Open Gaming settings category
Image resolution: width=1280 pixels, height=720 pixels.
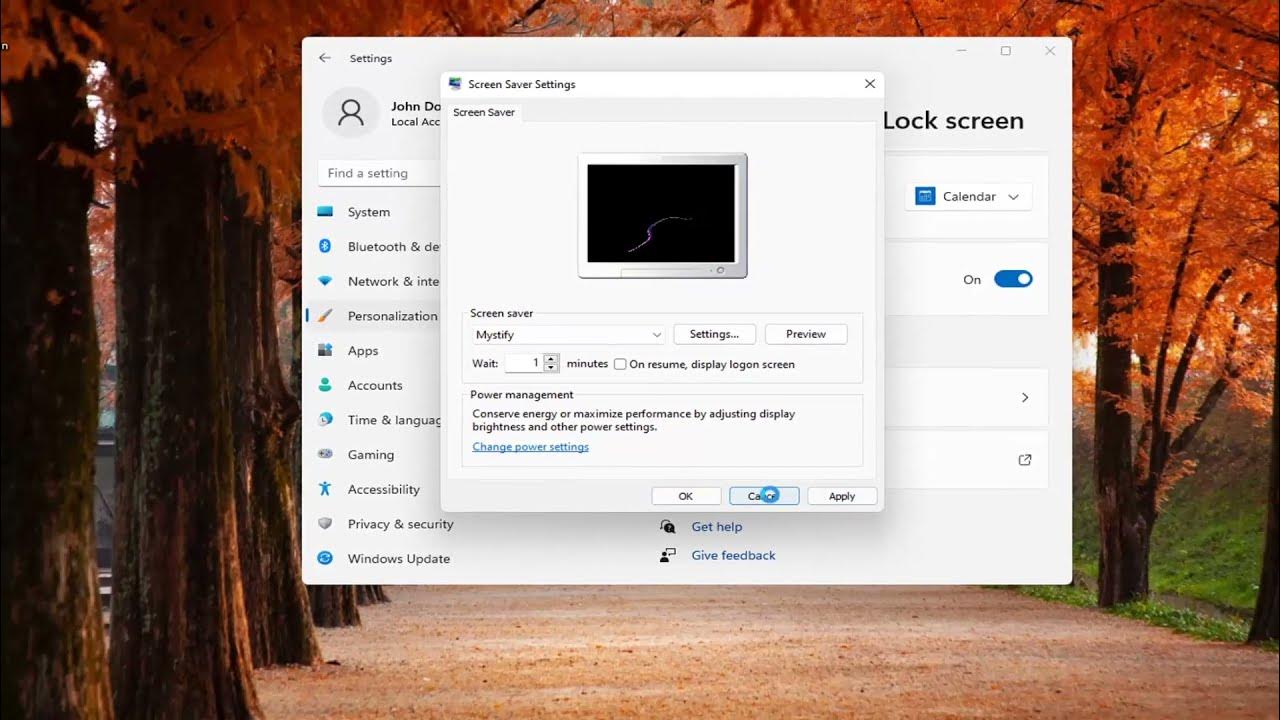[x=372, y=454]
